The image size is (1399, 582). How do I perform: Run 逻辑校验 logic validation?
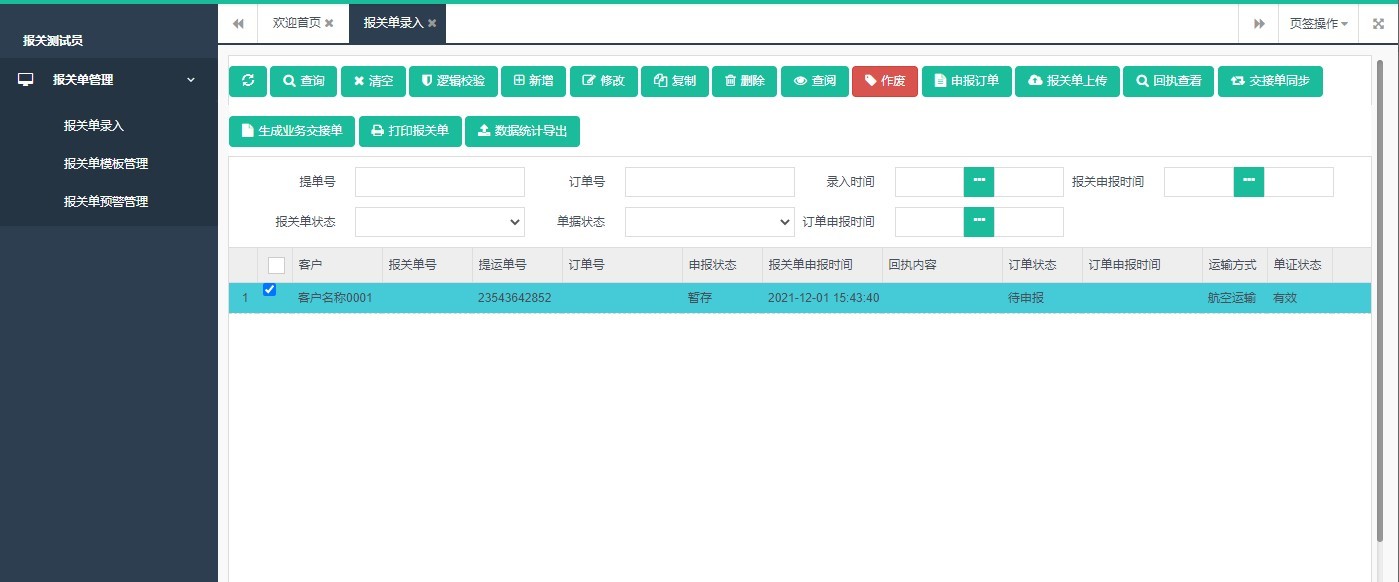click(453, 81)
